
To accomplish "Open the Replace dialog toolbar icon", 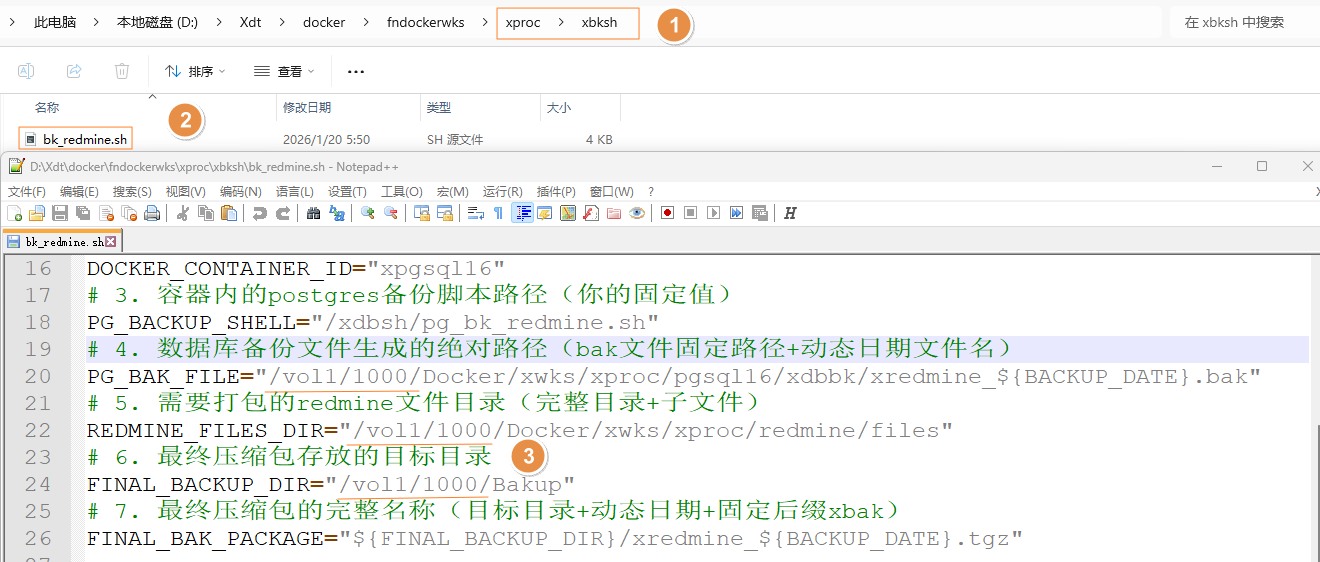I will 337,213.
